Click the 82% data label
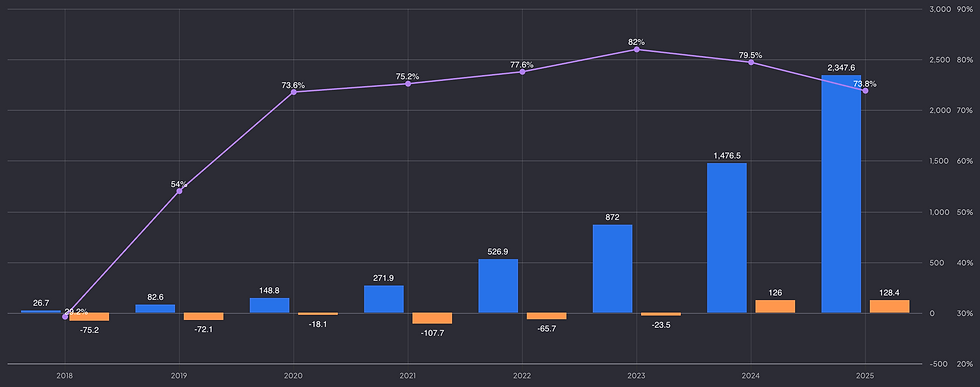980x387 pixels. click(x=637, y=42)
